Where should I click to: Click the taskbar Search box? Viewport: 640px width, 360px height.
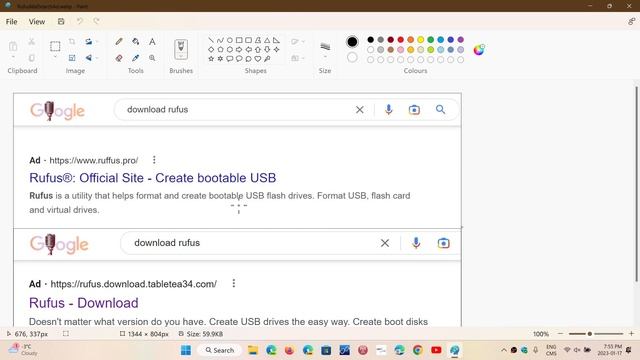[220, 350]
